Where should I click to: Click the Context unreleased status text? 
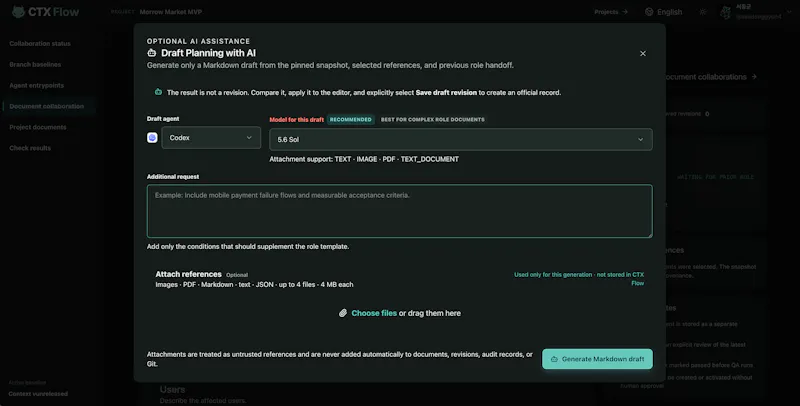pyautogui.click(x=38, y=394)
